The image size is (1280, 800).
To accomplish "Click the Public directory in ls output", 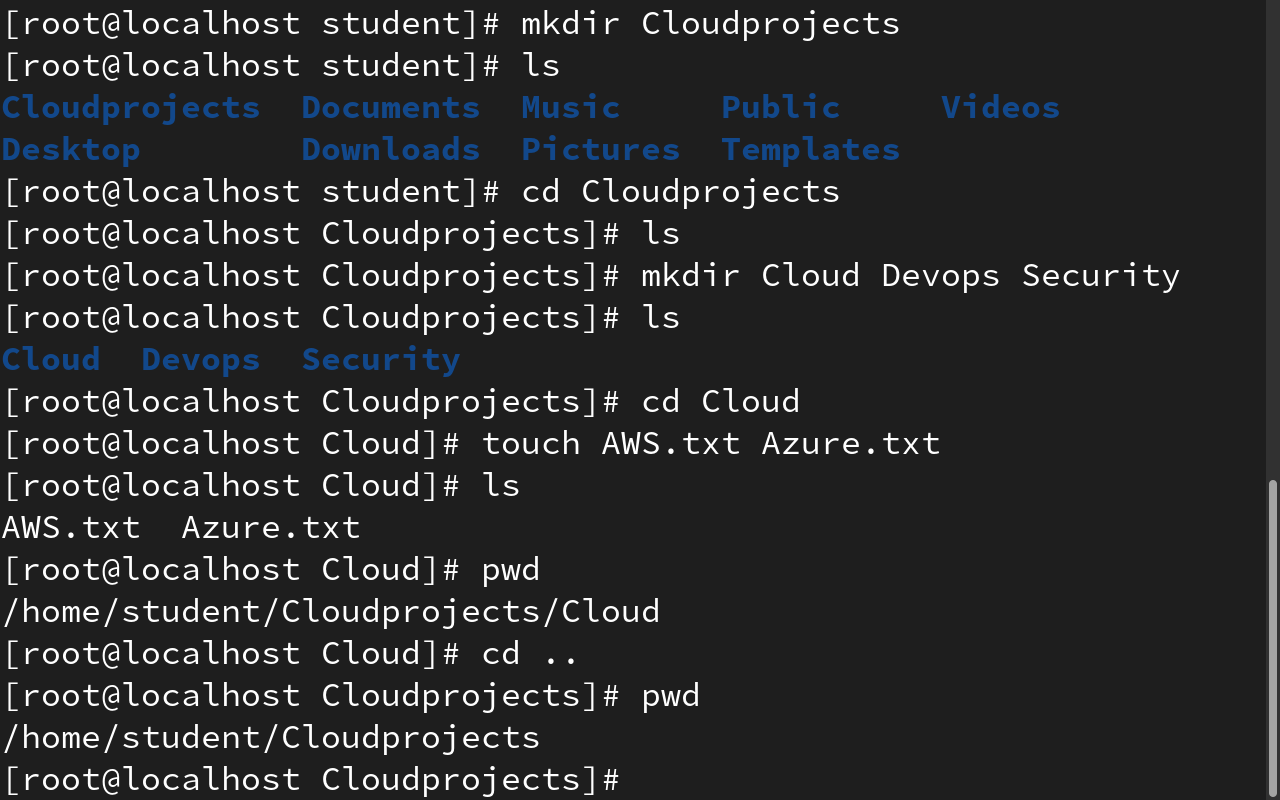I will pos(781,107).
